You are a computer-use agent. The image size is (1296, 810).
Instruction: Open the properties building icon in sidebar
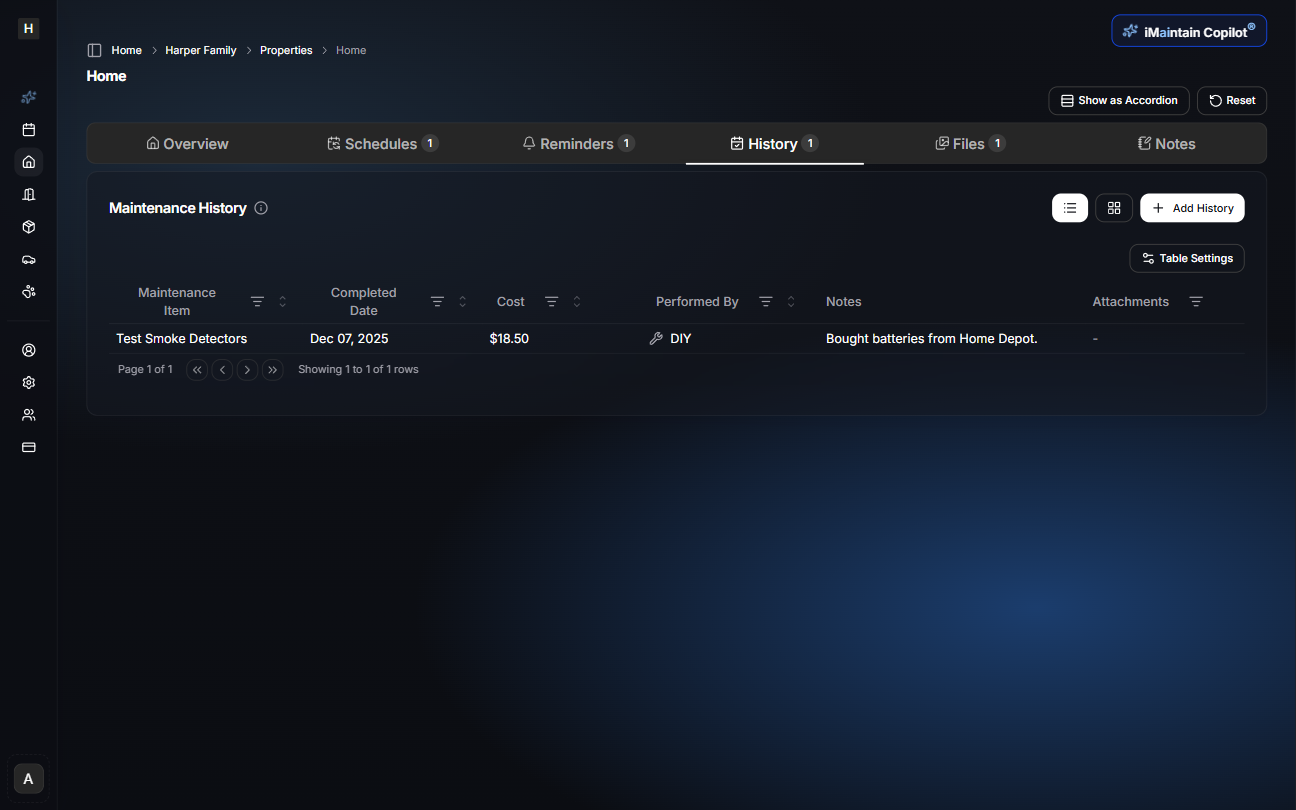tap(28, 194)
